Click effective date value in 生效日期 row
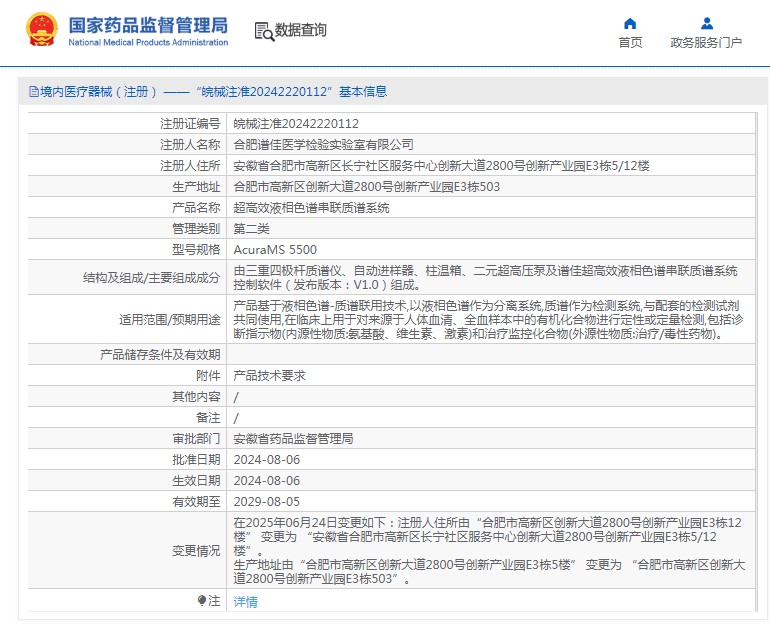Screen dimensions: 770x624 click(266, 481)
